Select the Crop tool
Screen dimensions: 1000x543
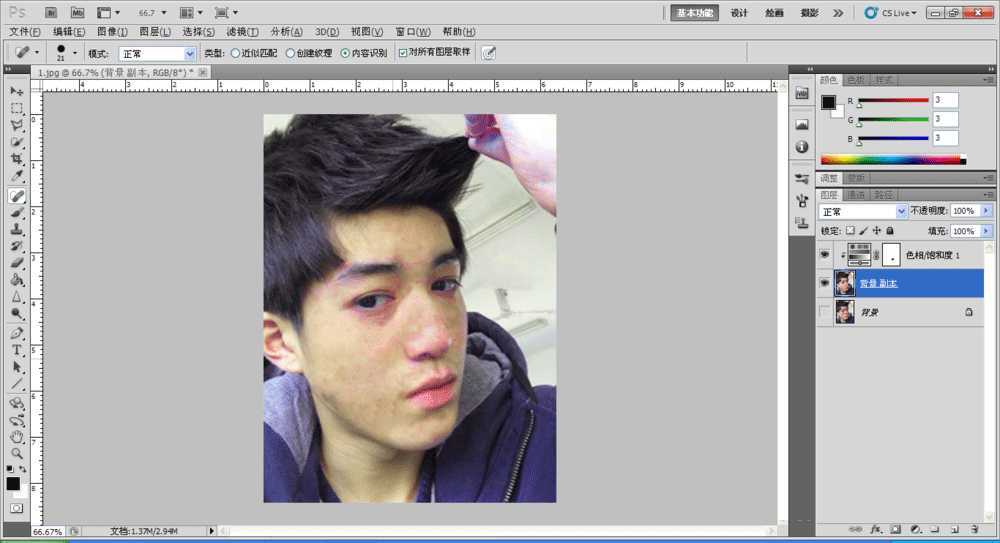[x=17, y=160]
